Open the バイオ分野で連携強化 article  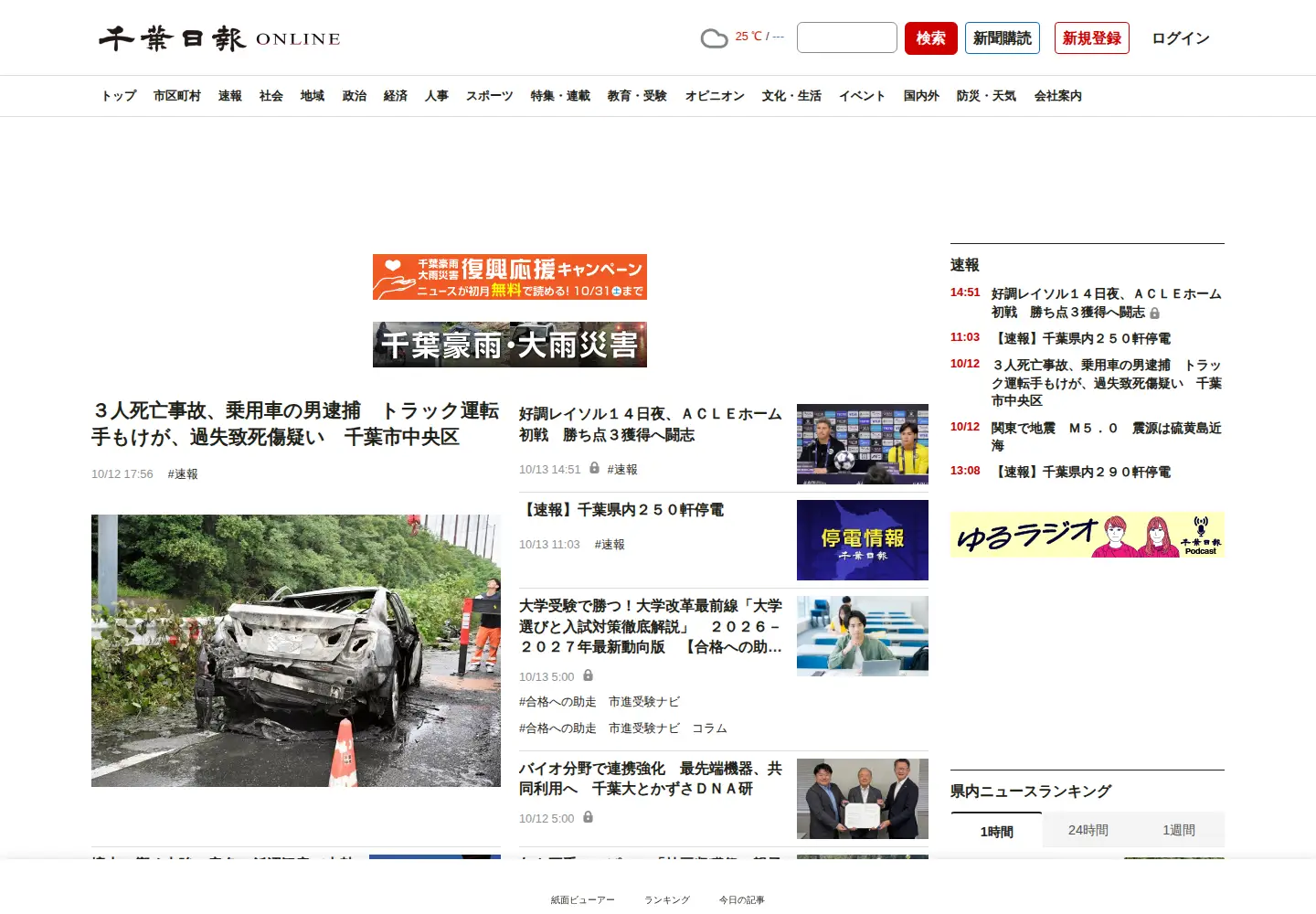pyautogui.click(x=651, y=779)
